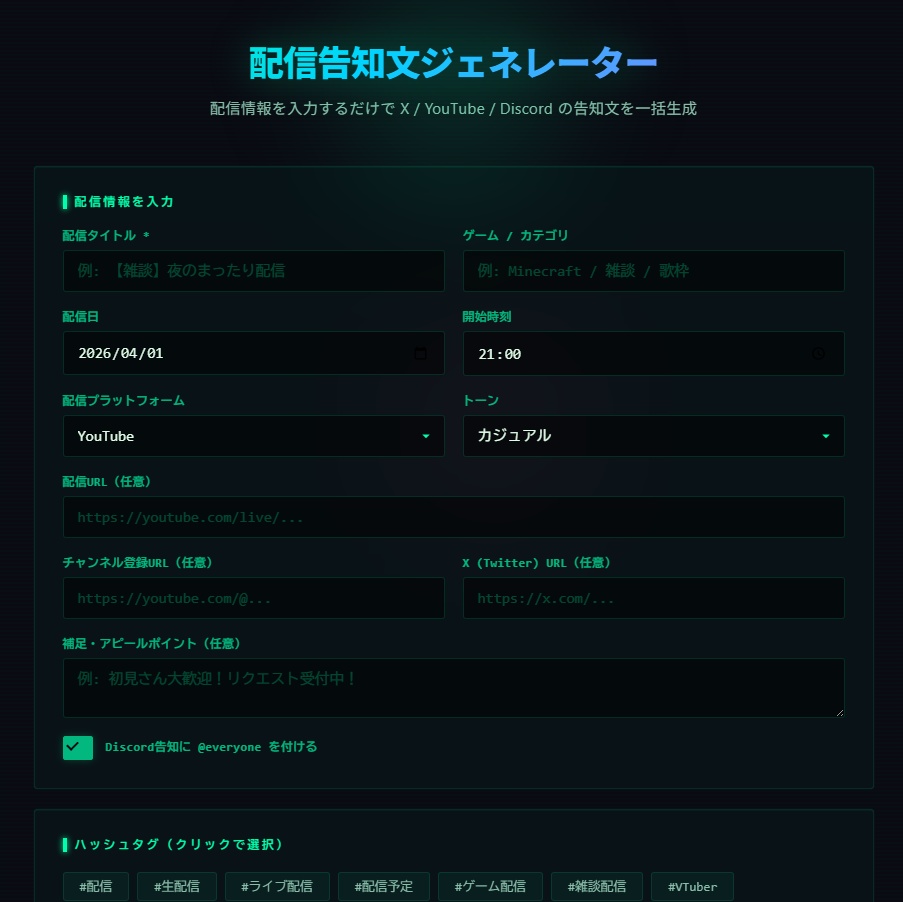Focus the 補足・アピールポイント textarea
Image resolution: width=903 pixels, height=902 pixels.
[453, 688]
